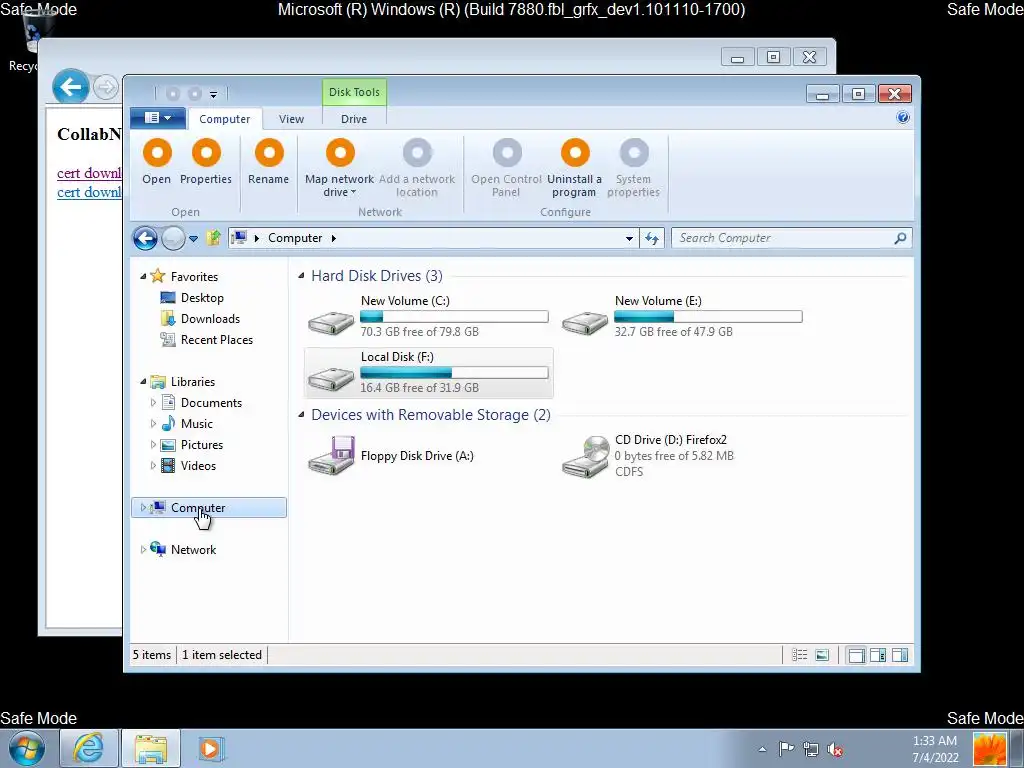The height and width of the screenshot is (768, 1024).
Task: Show hidden tray icons arrow
Action: (762, 749)
